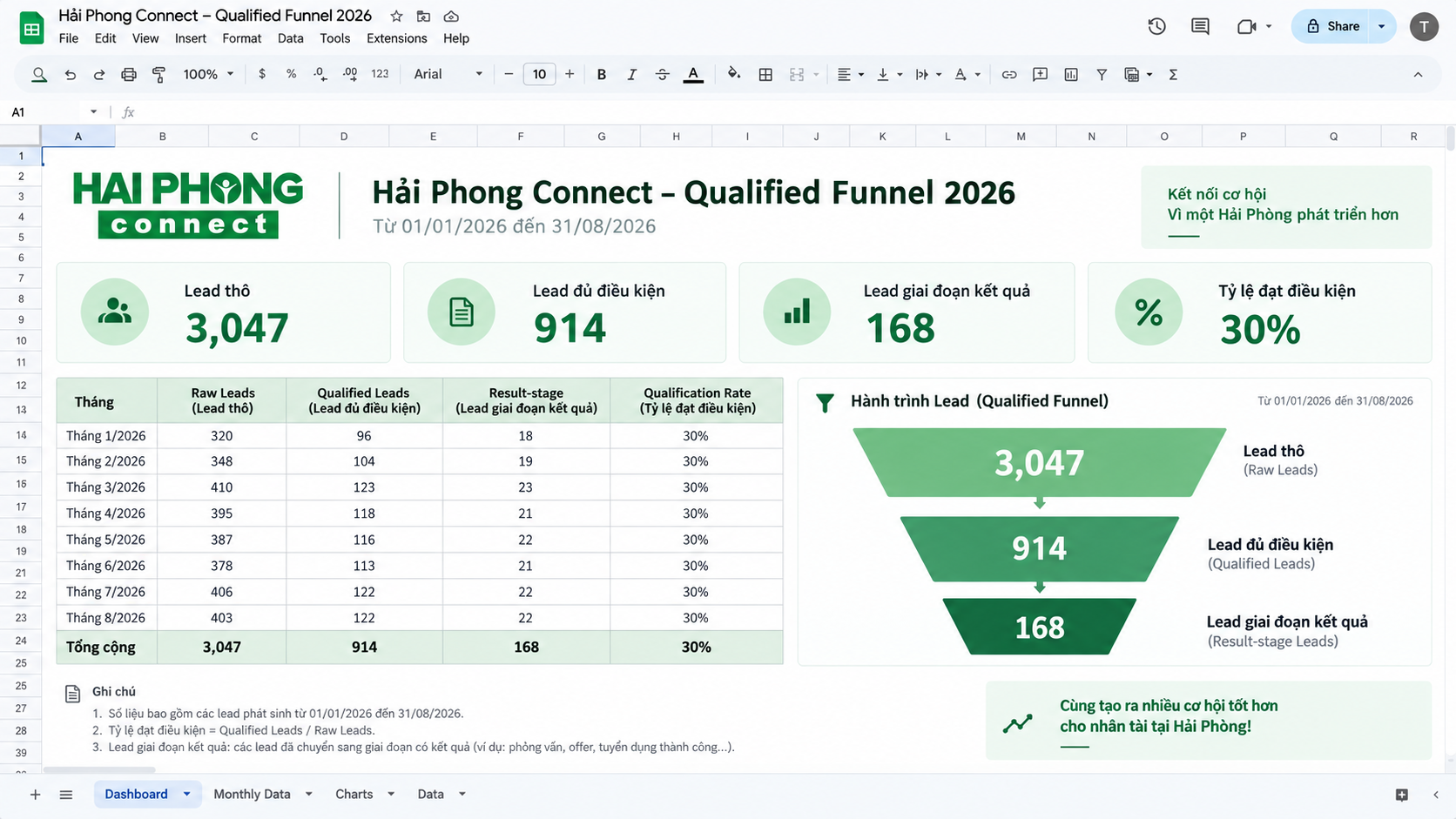Open the Insert menu
The height and width of the screenshot is (819, 1456).
191,38
